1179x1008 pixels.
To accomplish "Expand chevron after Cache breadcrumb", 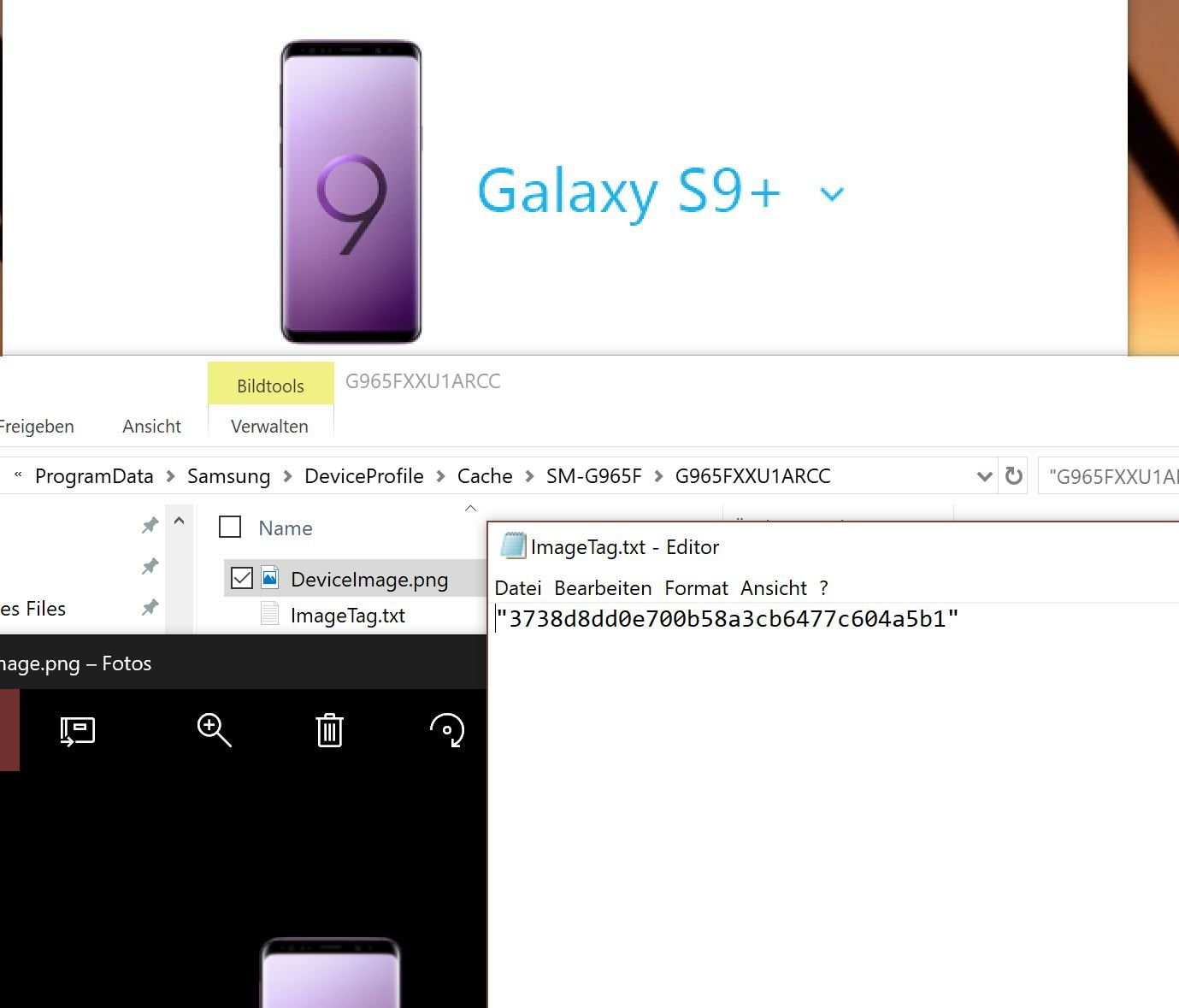I will [529, 476].
